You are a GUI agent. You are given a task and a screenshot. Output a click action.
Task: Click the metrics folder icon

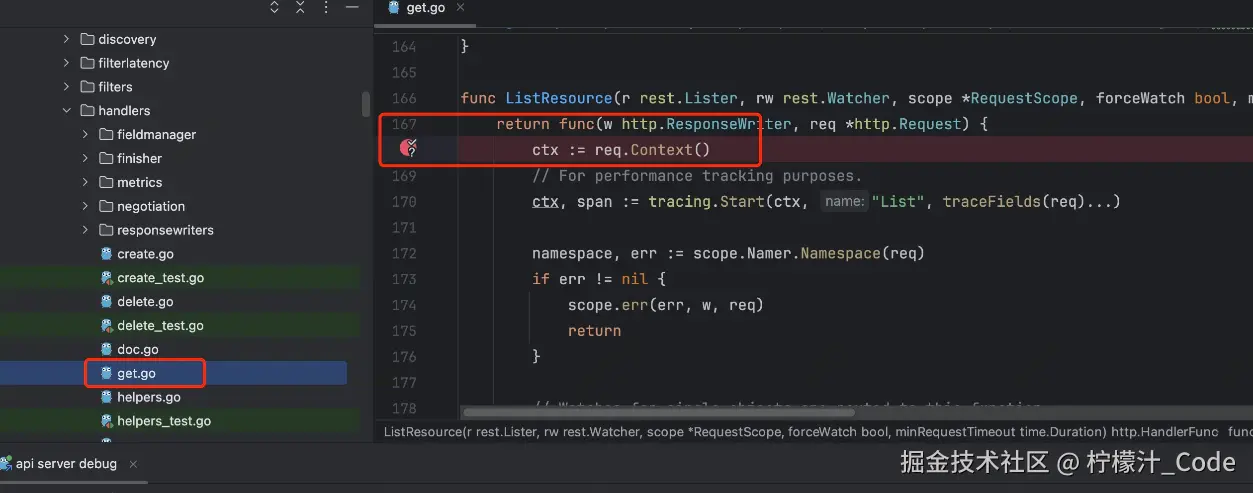106,182
